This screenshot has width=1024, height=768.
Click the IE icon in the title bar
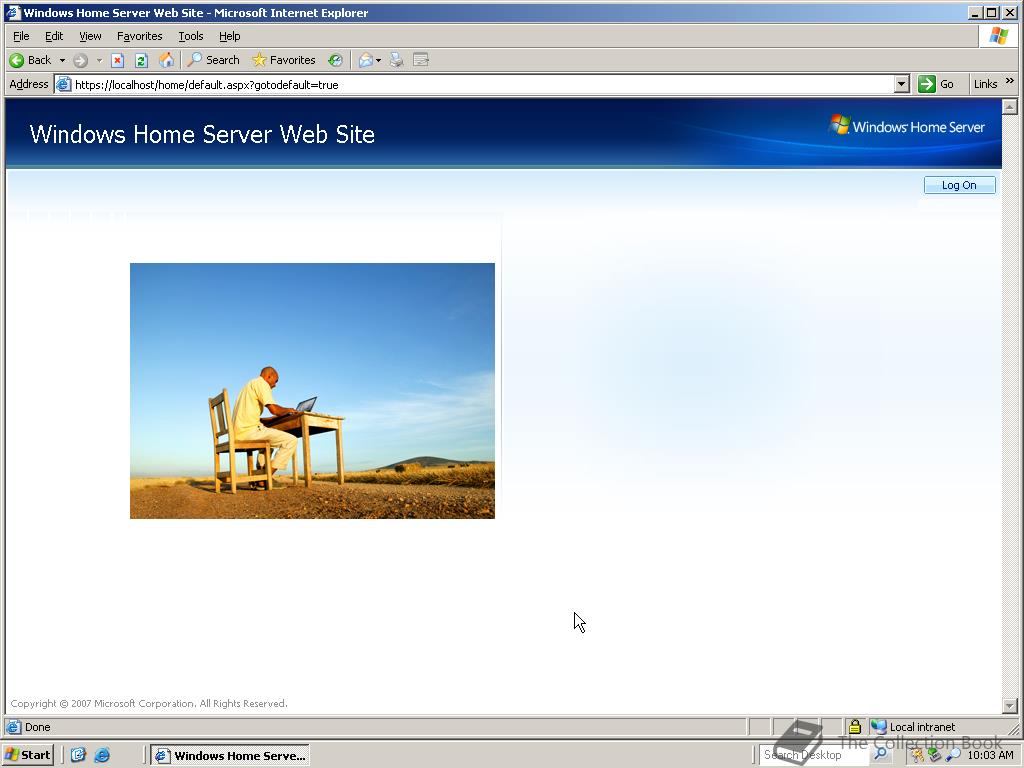pyautogui.click(x=12, y=12)
